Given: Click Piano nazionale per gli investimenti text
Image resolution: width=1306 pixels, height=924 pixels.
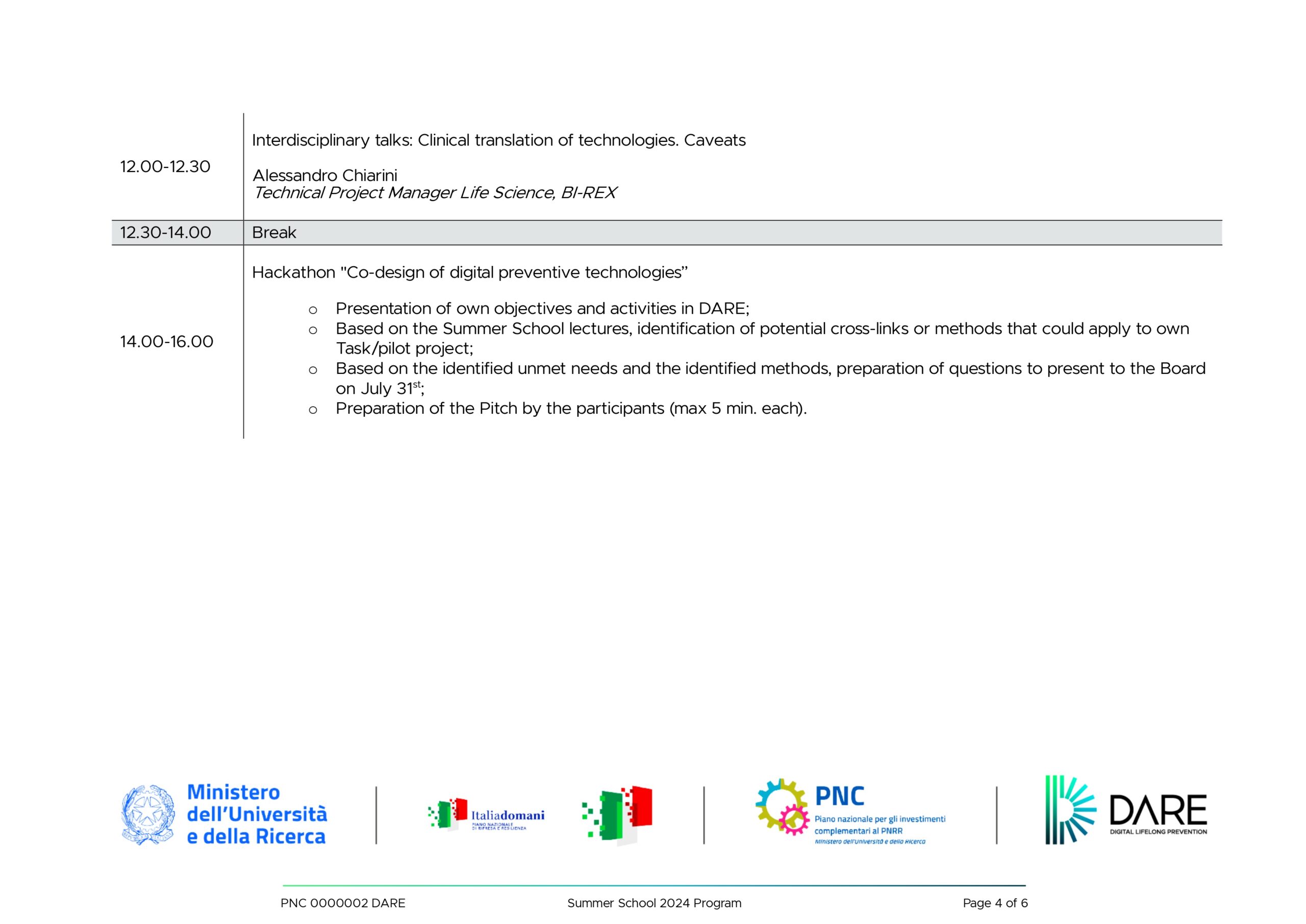Looking at the screenshot, I should point(880,819).
